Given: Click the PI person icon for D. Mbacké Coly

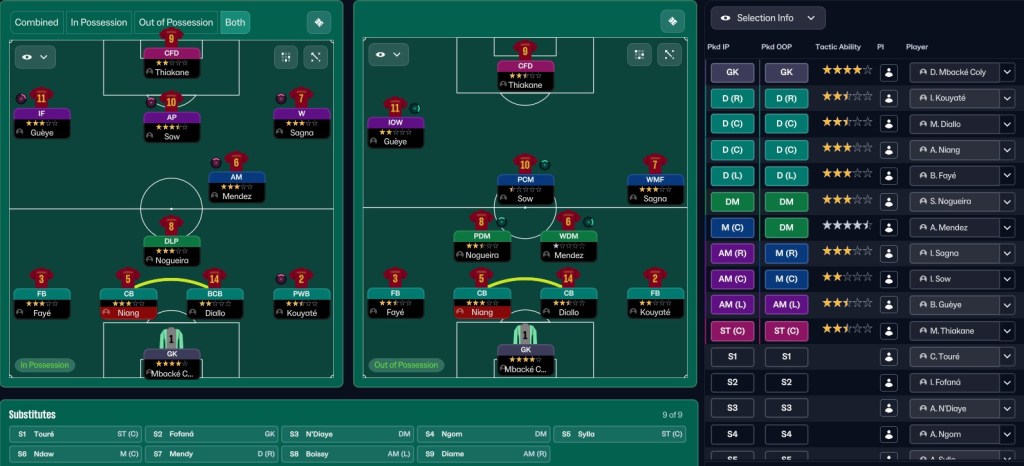Looking at the screenshot, I should [888, 72].
